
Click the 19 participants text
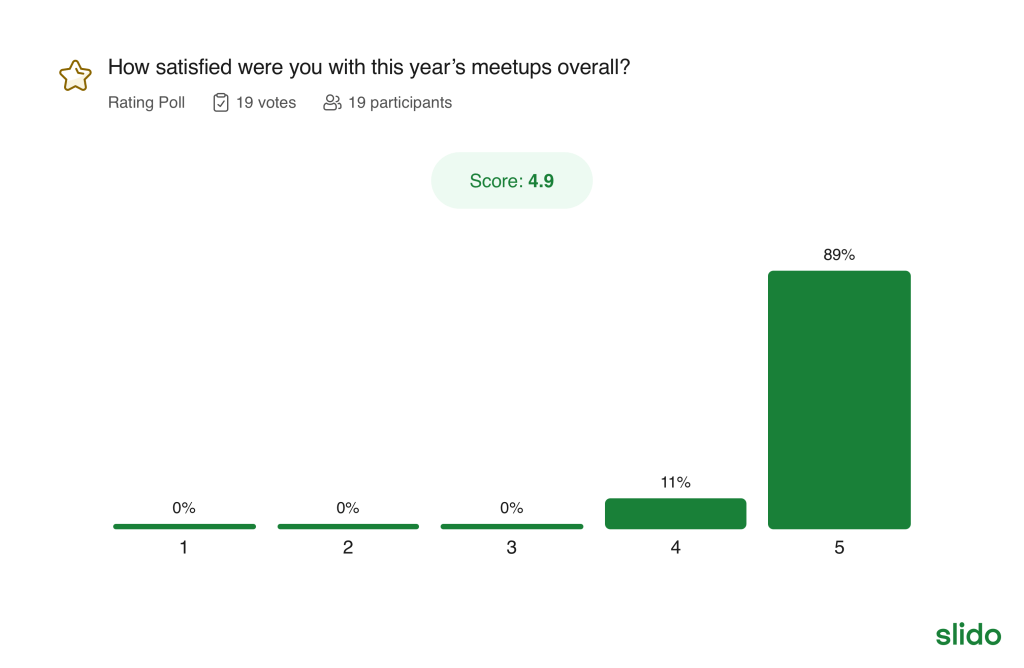(400, 102)
